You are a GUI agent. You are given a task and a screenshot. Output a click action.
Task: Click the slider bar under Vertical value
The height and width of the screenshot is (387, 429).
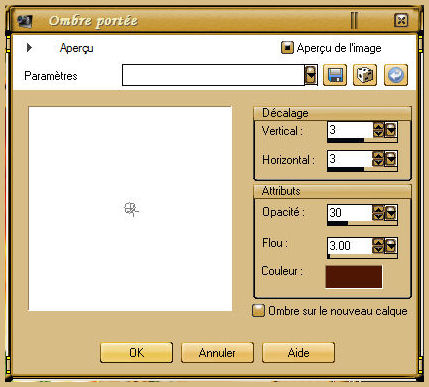tap(362, 140)
